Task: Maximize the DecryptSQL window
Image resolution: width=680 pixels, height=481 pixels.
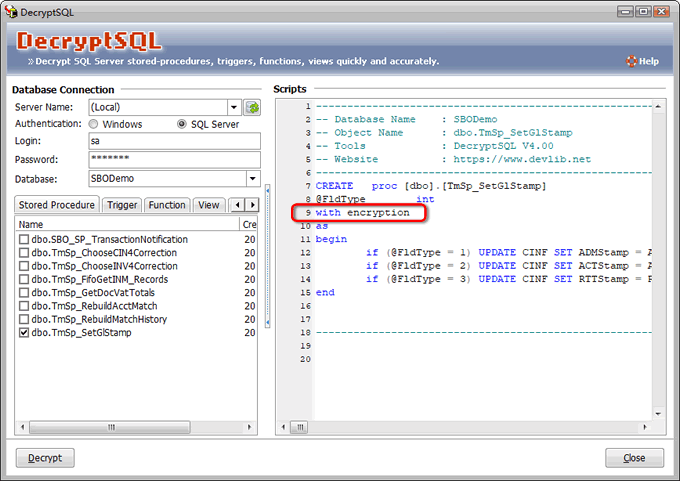Action: [x=643, y=12]
